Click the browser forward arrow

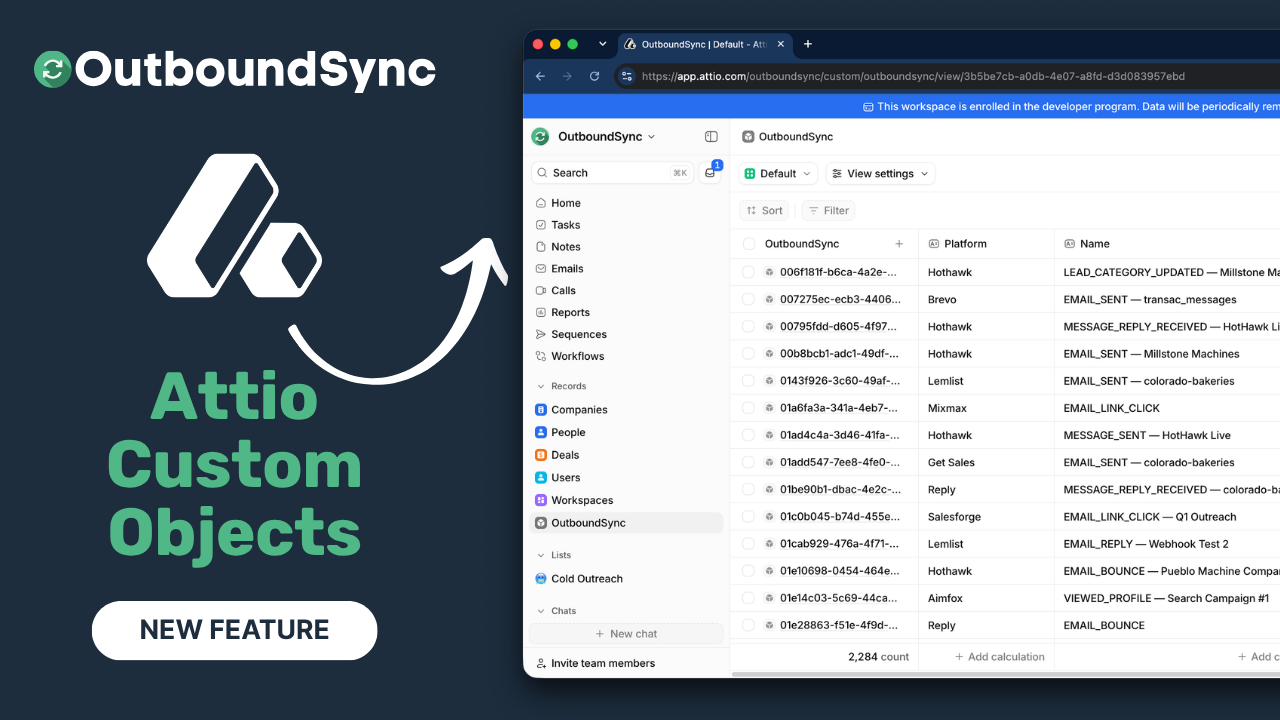coord(568,76)
